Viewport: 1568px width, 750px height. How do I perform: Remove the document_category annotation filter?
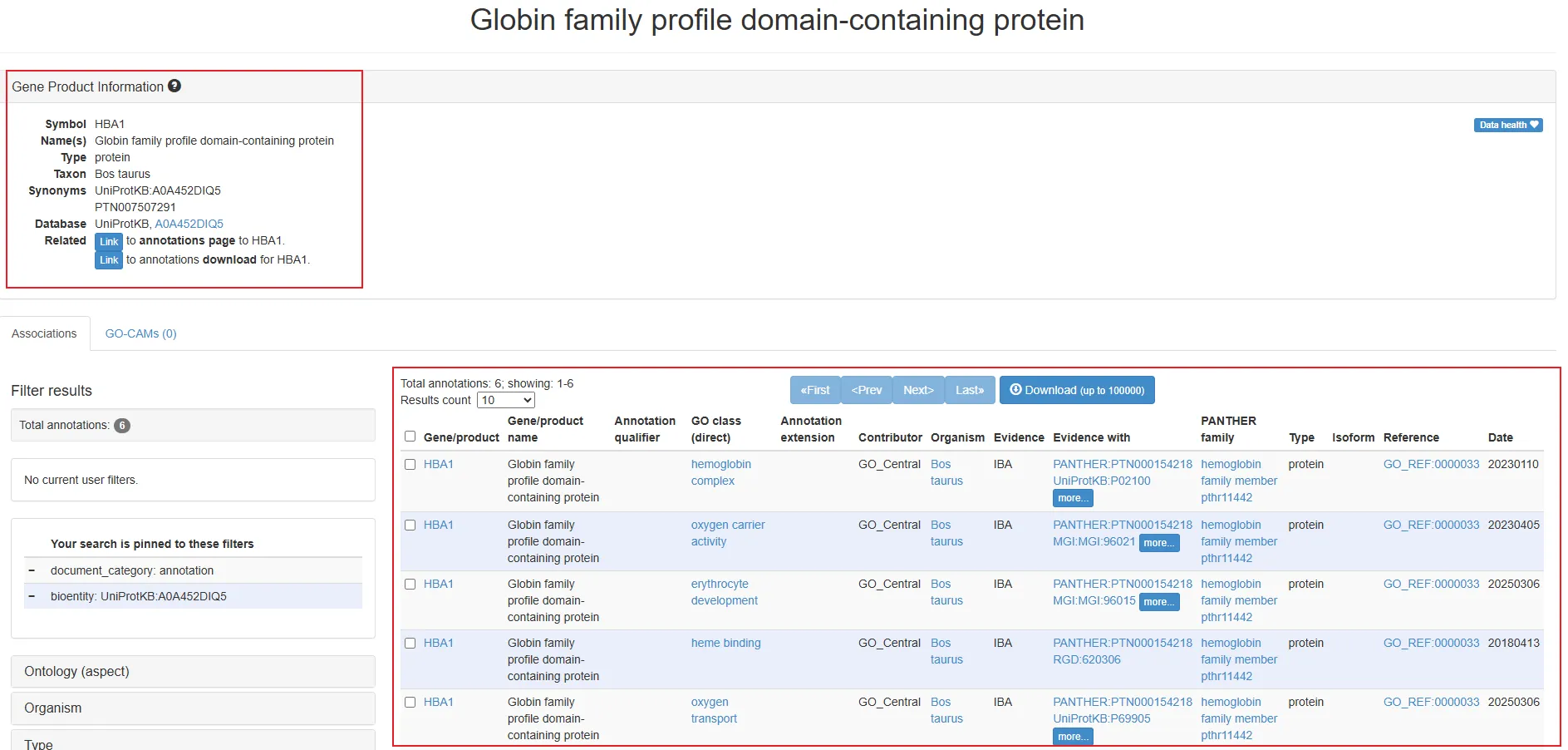coord(32,570)
